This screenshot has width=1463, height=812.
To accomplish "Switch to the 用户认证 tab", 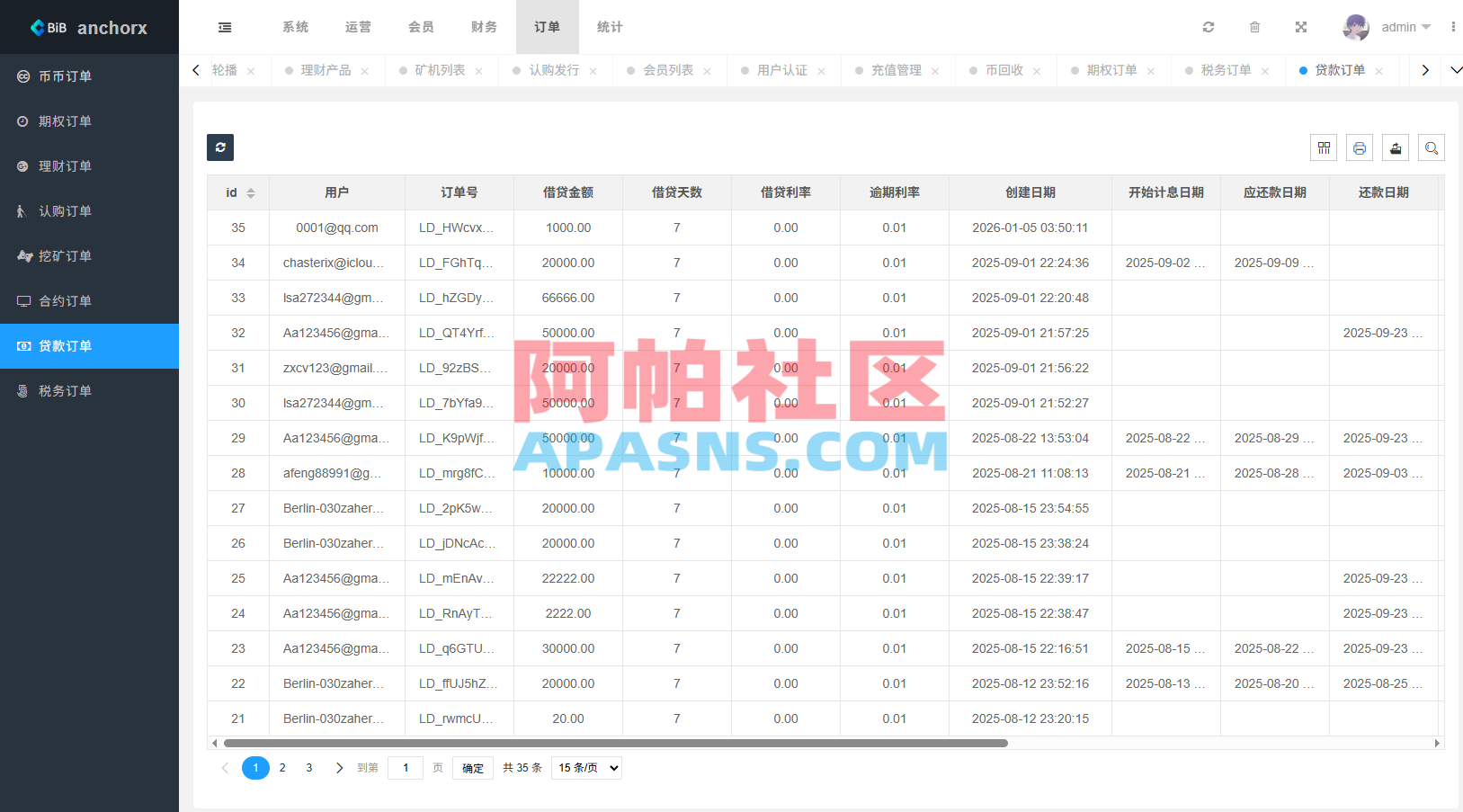I will [x=781, y=70].
